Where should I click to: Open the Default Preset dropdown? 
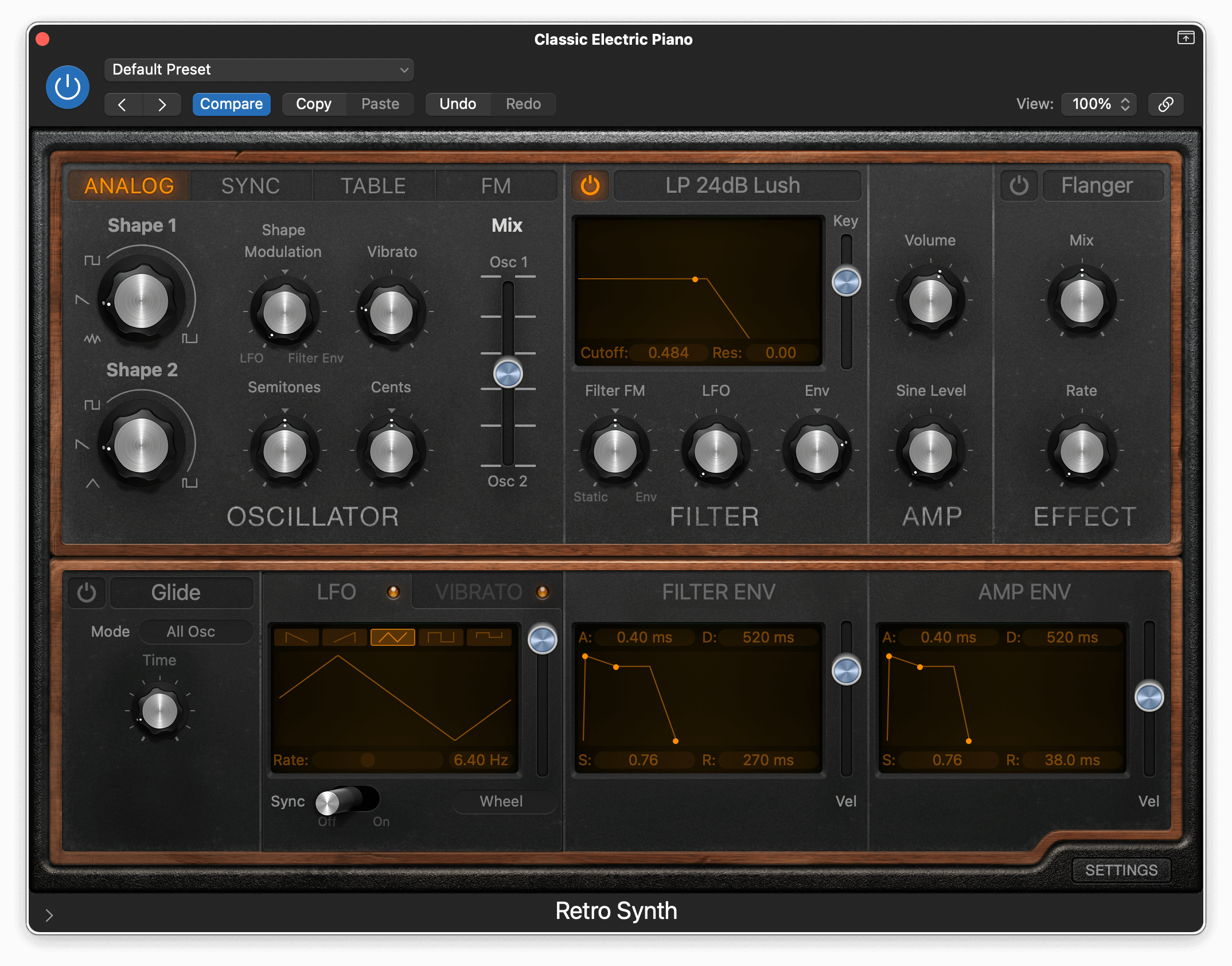tap(259, 69)
